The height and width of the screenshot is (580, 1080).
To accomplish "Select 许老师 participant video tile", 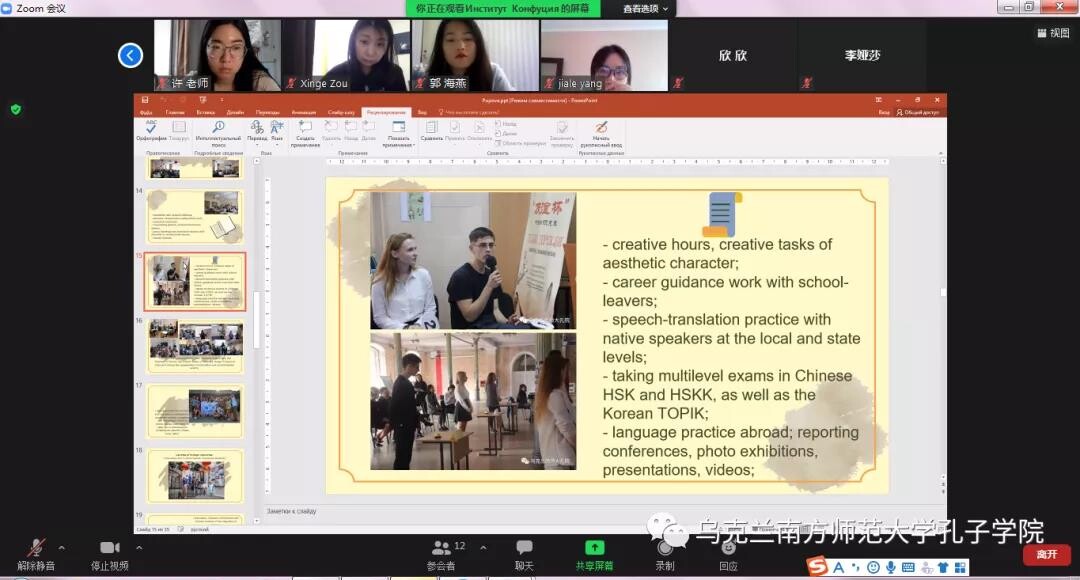I will (217, 55).
